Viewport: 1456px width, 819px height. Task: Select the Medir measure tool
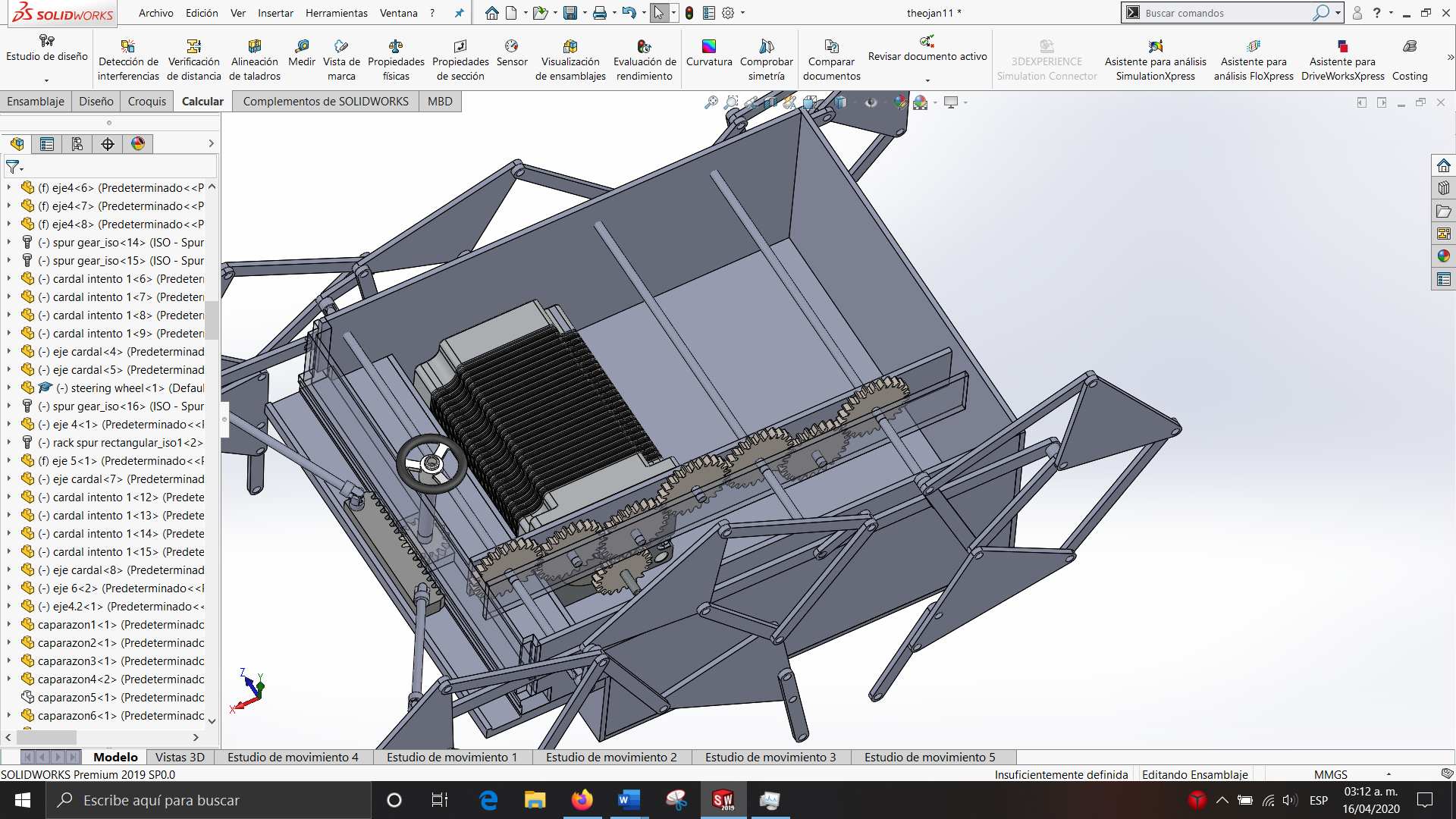tap(302, 53)
